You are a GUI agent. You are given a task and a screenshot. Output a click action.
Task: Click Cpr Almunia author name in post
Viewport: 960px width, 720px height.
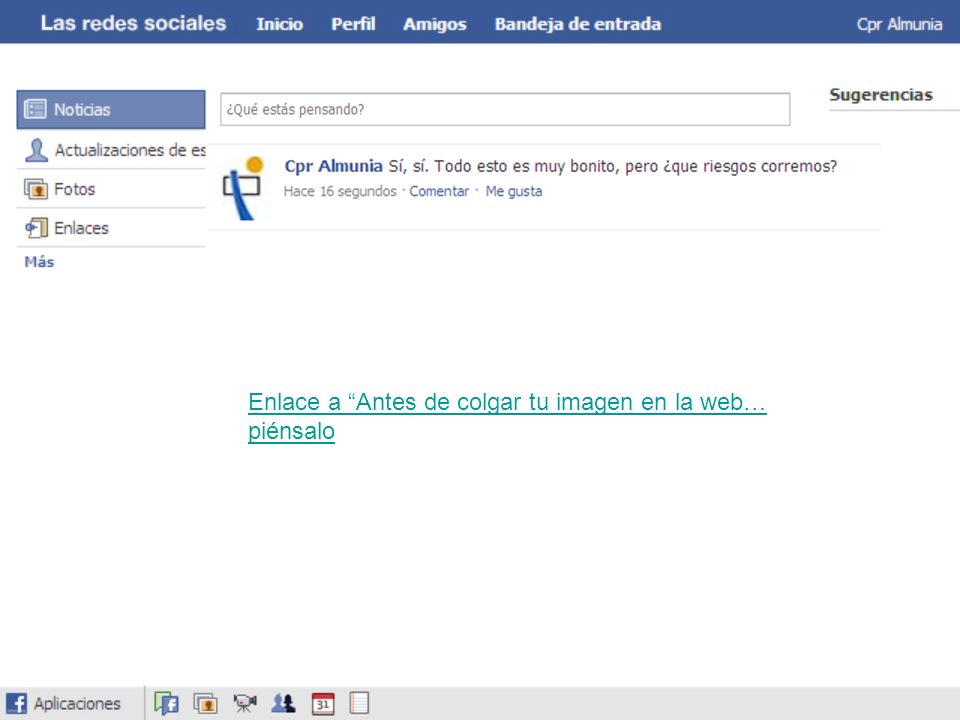tap(334, 166)
